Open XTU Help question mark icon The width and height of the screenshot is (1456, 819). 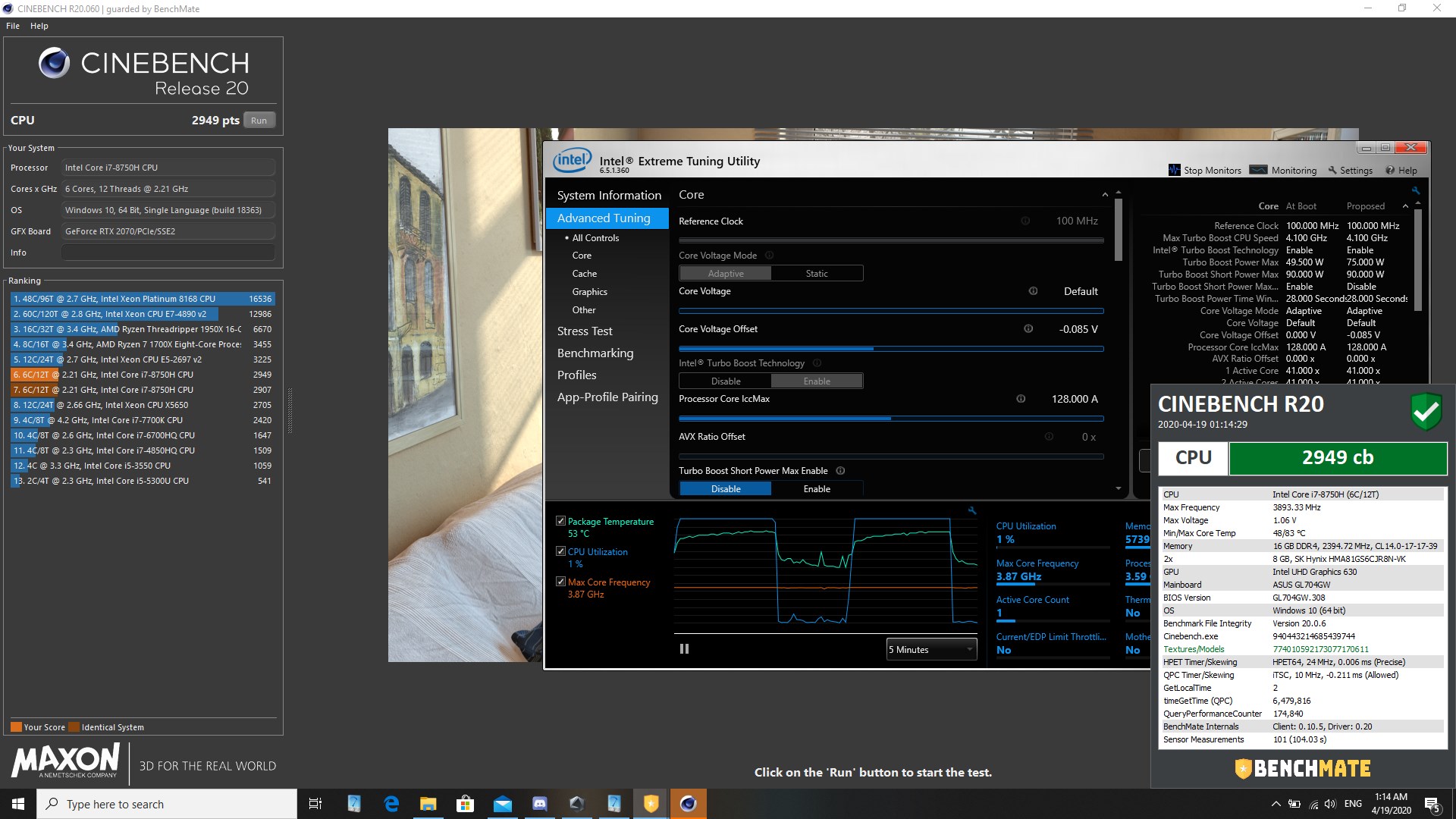click(x=1390, y=170)
